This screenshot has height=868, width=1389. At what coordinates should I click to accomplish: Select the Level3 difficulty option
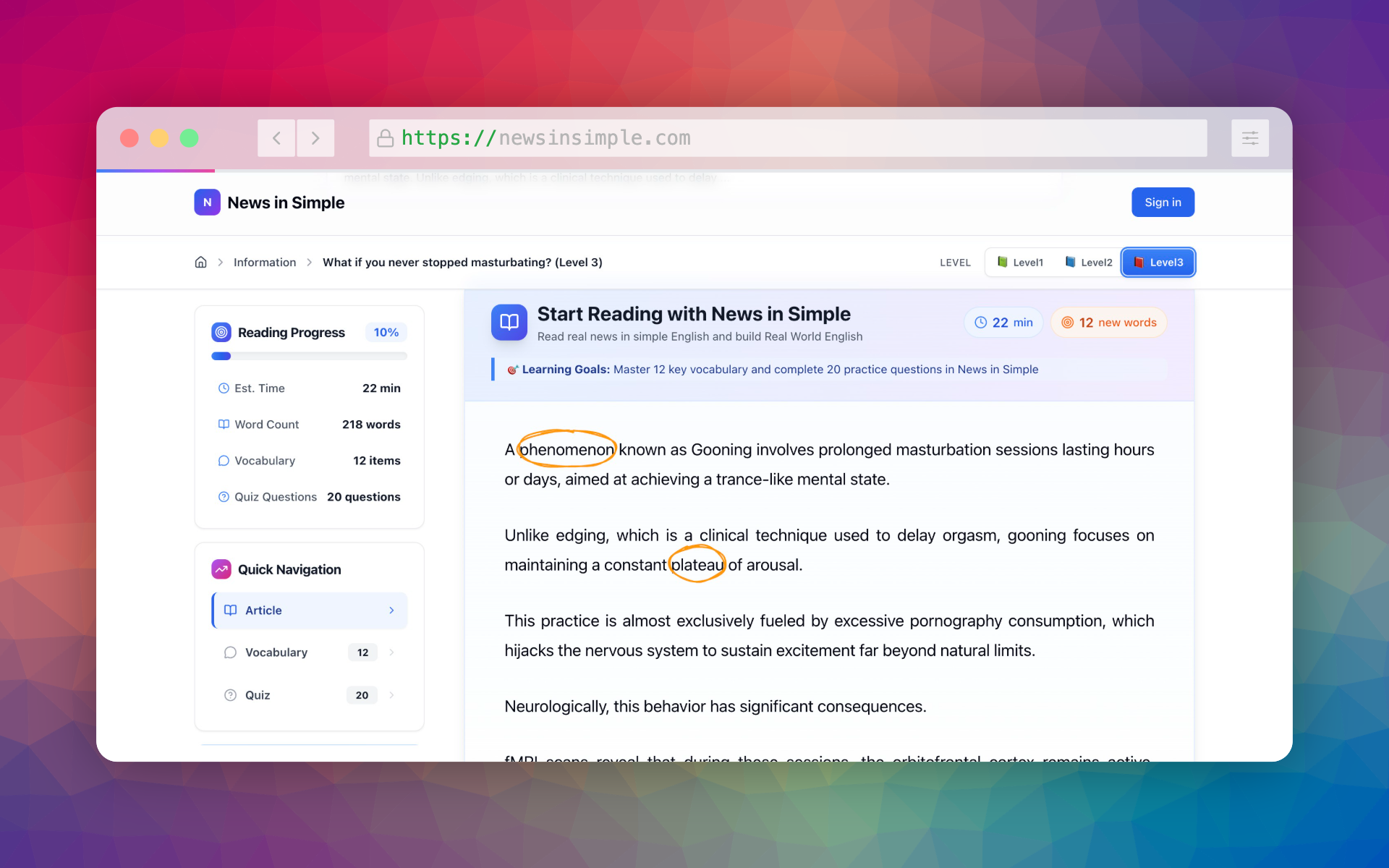click(x=1157, y=262)
